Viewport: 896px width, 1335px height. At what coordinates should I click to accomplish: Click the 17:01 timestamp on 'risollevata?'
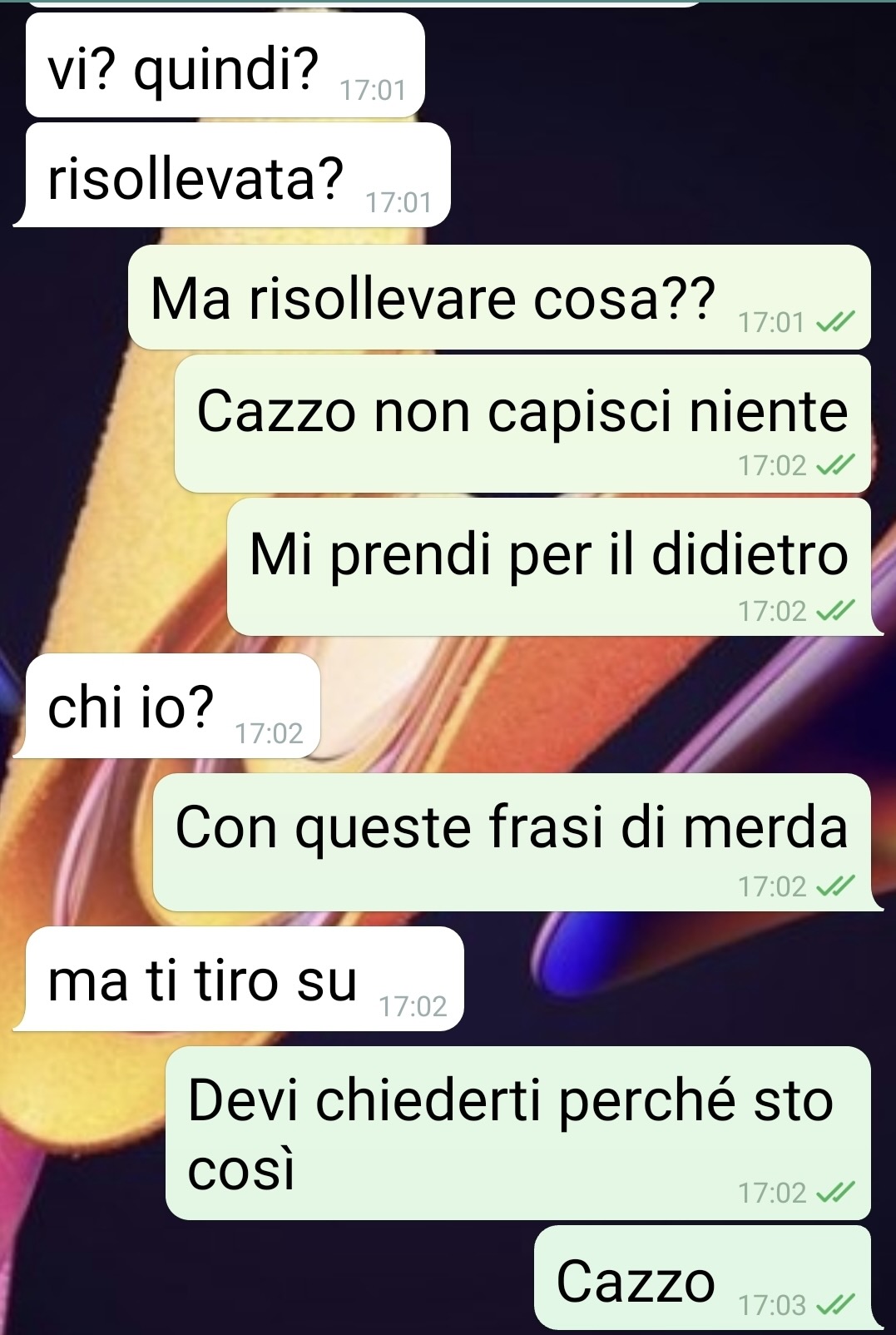(398, 202)
